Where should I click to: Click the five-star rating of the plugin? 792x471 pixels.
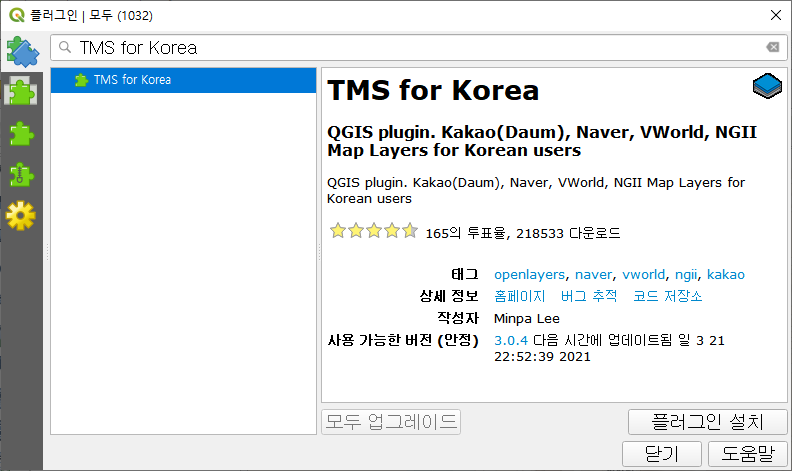(374, 231)
